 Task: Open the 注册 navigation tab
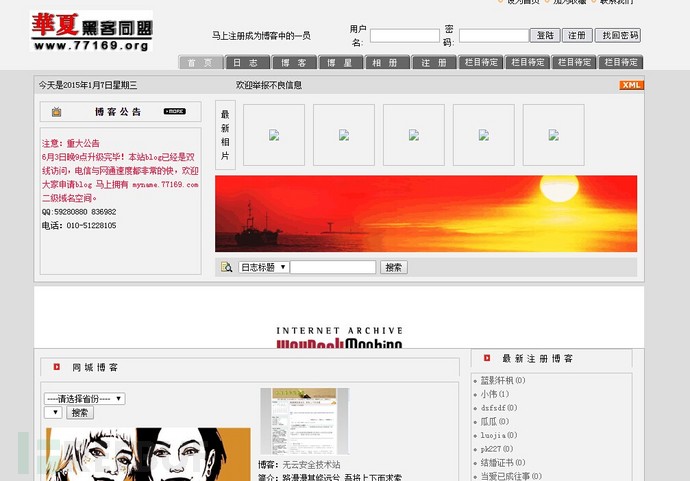(x=434, y=62)
